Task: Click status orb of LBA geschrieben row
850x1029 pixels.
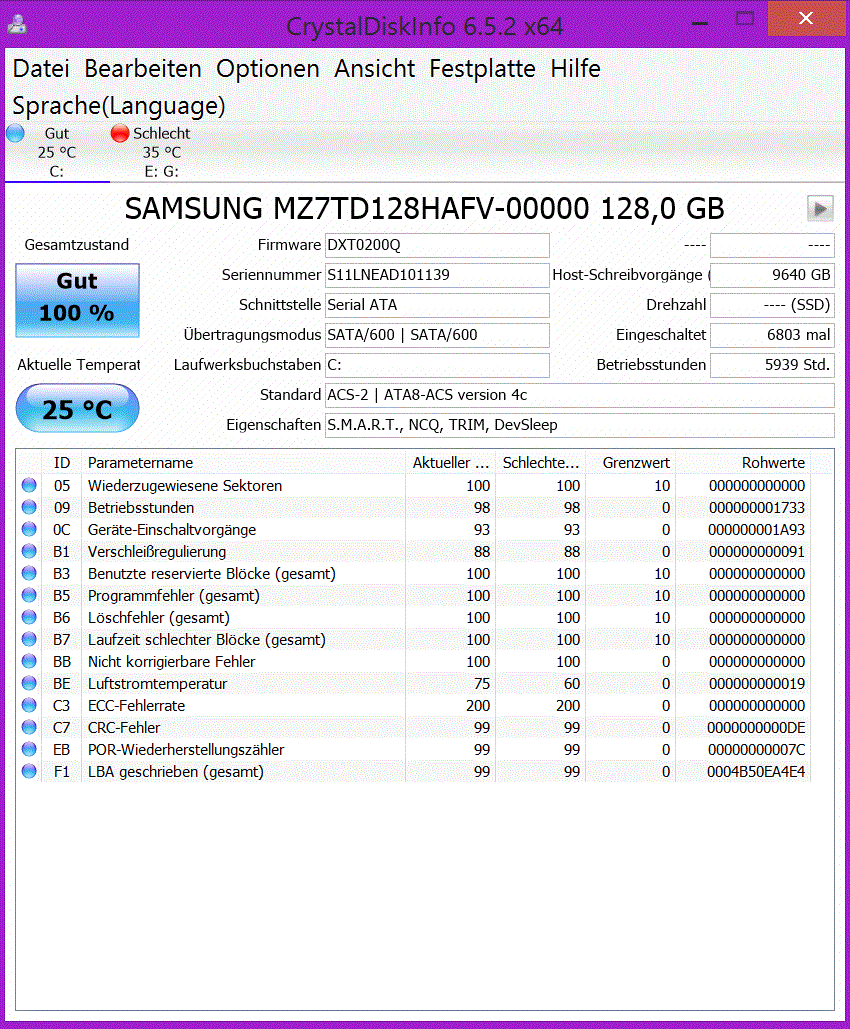Action: click(x=29, y=771)
